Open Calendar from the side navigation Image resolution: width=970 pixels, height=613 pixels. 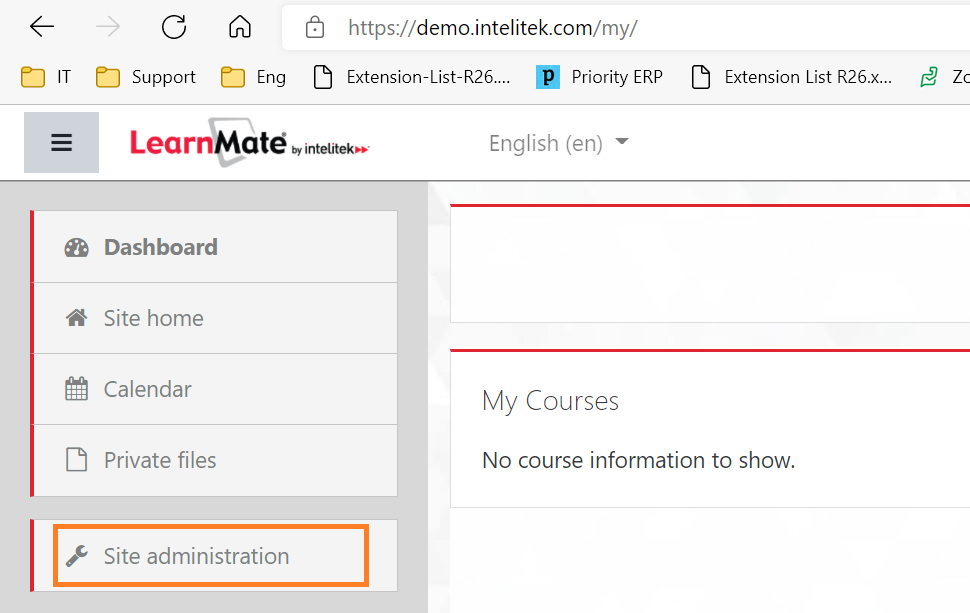tap(215, 389)
